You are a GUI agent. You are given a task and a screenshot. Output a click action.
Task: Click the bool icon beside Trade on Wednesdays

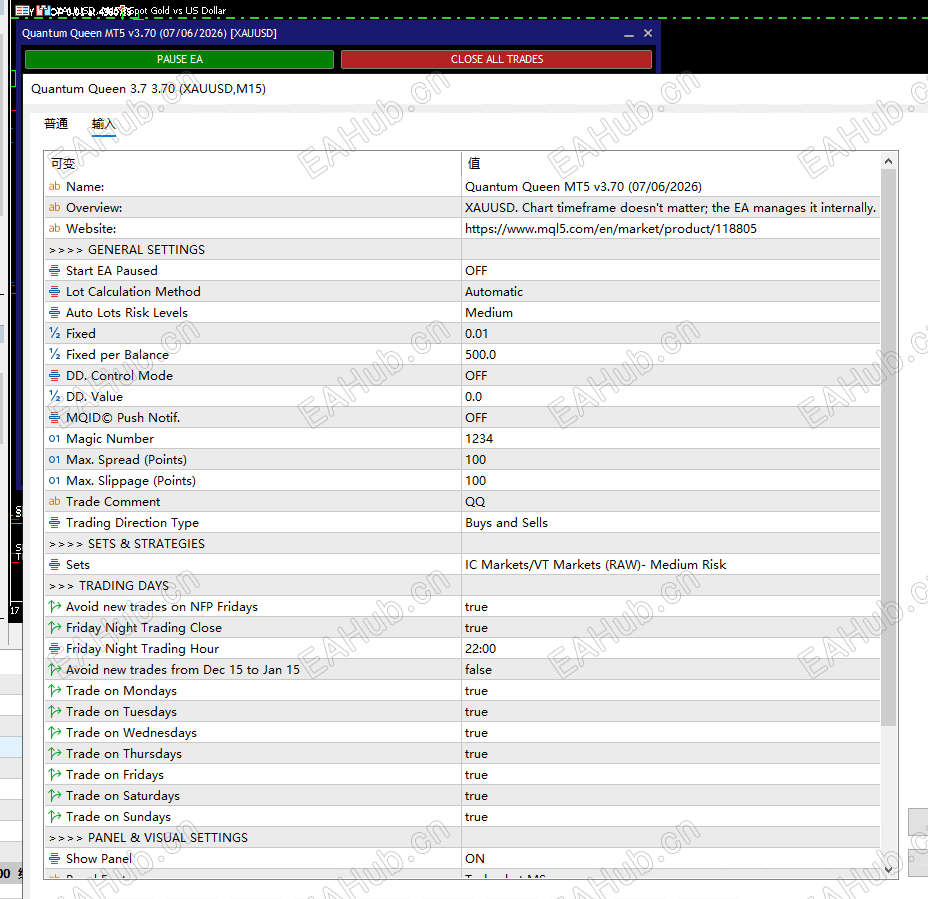pos(54,733)
